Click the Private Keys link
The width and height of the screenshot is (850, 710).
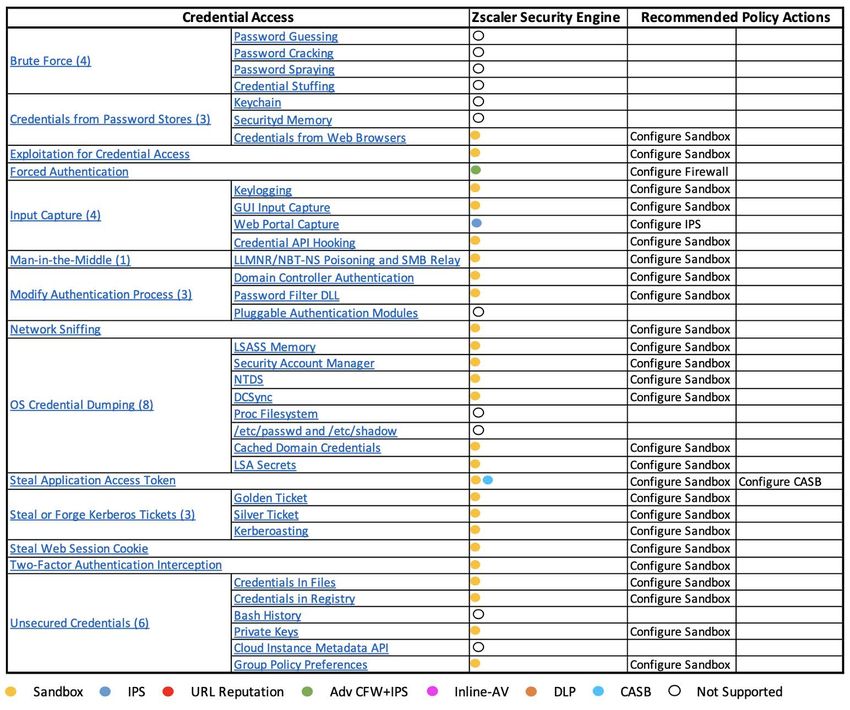[266, 632]
